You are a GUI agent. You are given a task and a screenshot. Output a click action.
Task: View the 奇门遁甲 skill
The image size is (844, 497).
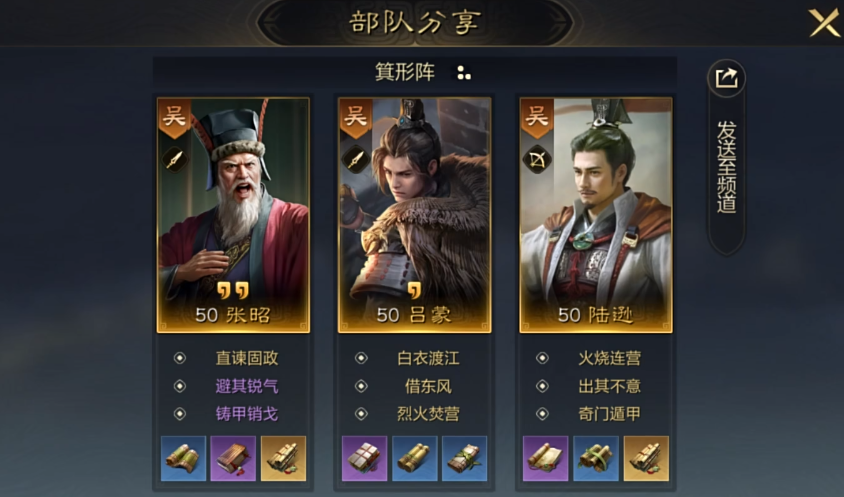pyautogui.click(x=609, y=414)
